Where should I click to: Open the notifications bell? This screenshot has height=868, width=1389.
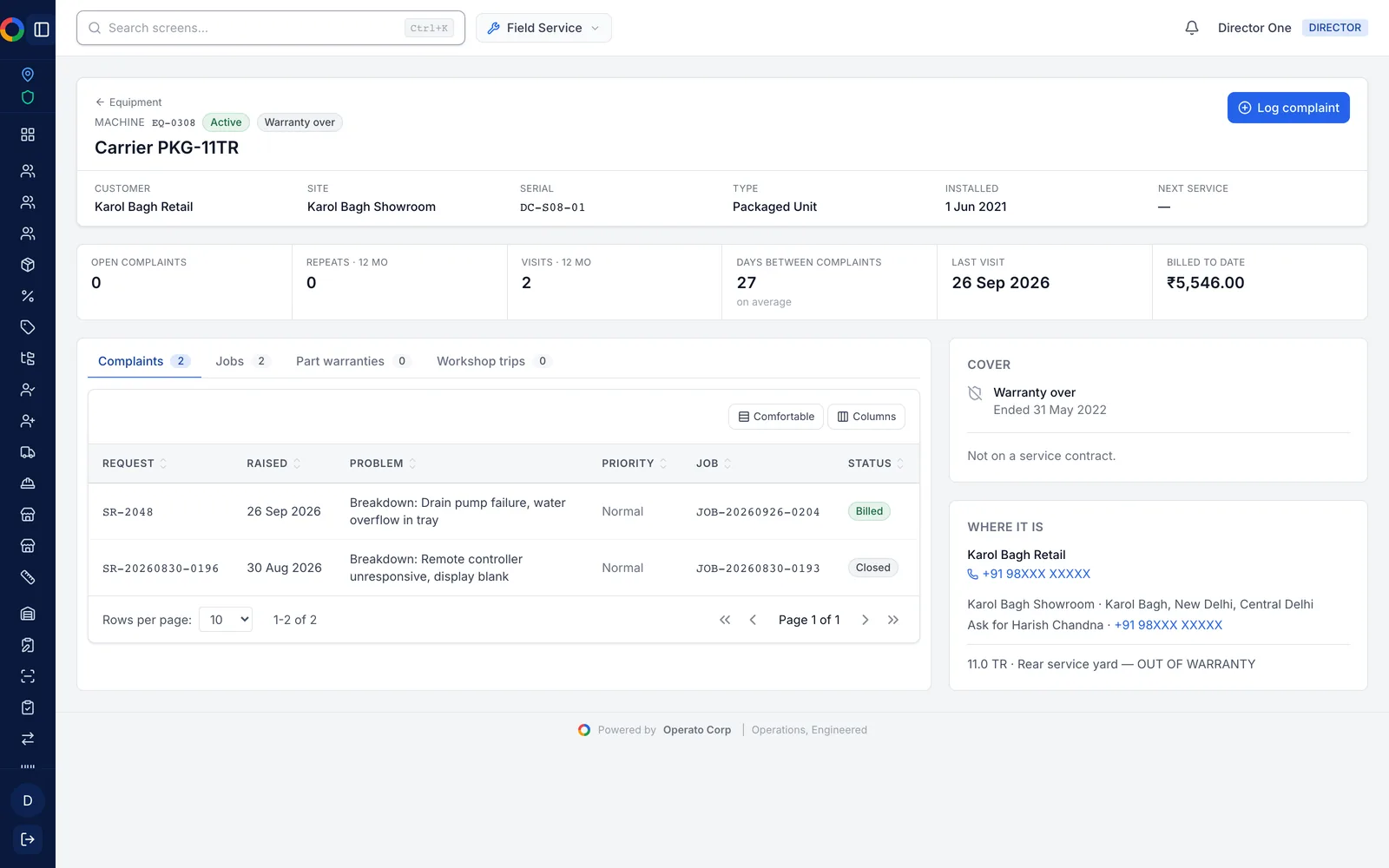[x=1192, y=28]
